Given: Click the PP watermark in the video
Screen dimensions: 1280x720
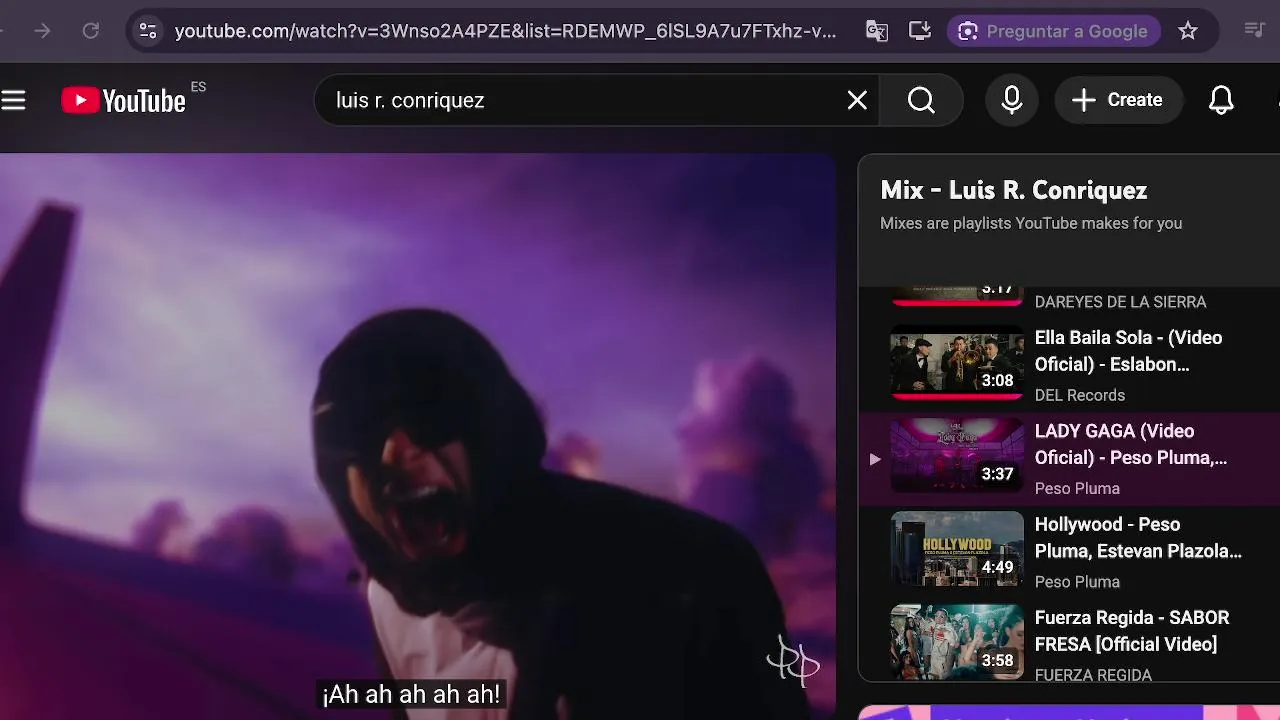Looking at the screenshot, I should point(794,661).
